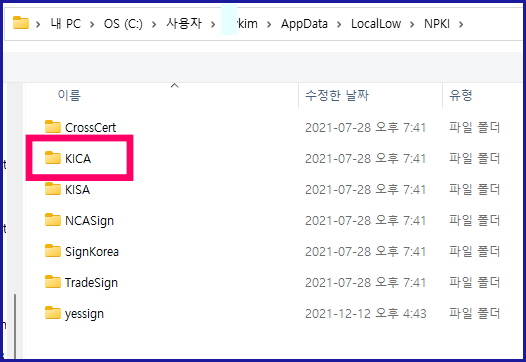Select the TradeSign folder name
Image resolution: width=526 pixels, height=362 pixels.
[x=91, y=283]
